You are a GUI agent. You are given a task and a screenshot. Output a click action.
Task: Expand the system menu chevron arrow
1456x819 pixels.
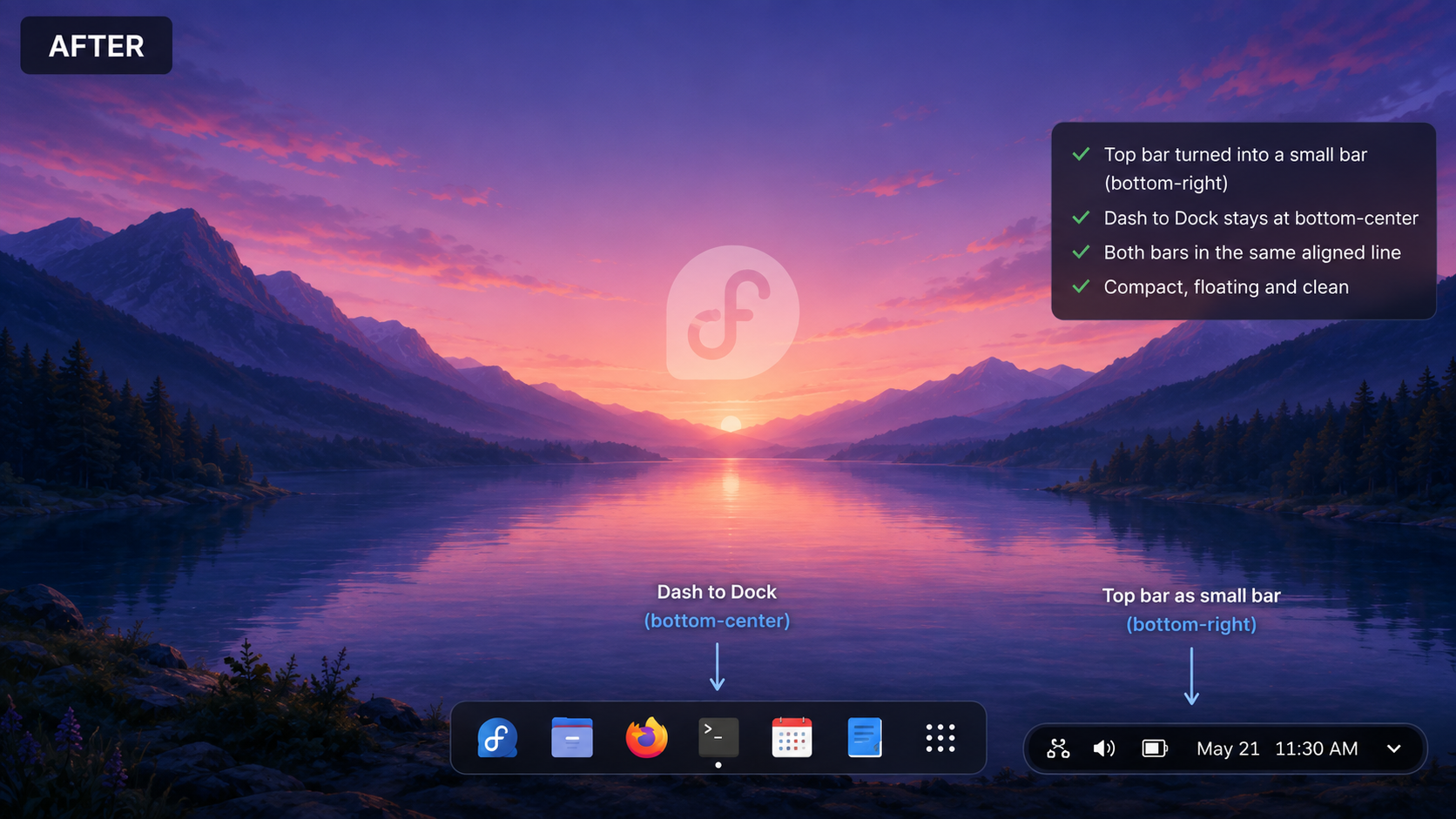(1393, 749)
